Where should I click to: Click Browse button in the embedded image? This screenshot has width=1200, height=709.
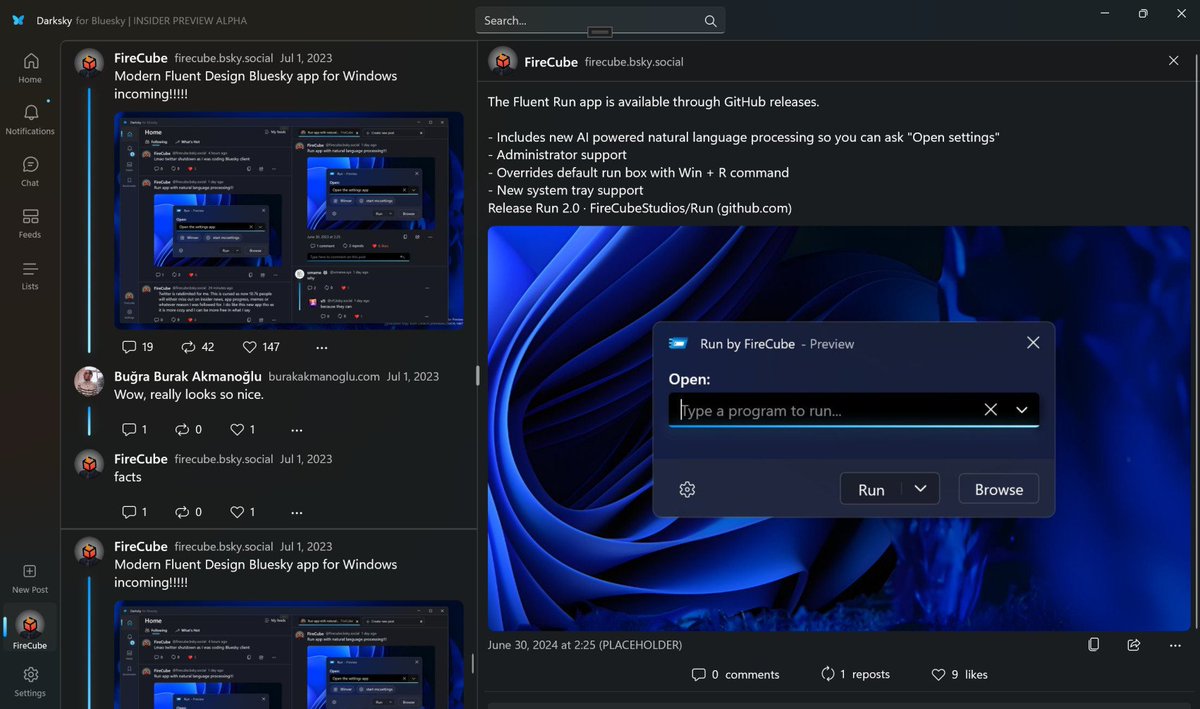pyautogui.click(x=999, y=489)
